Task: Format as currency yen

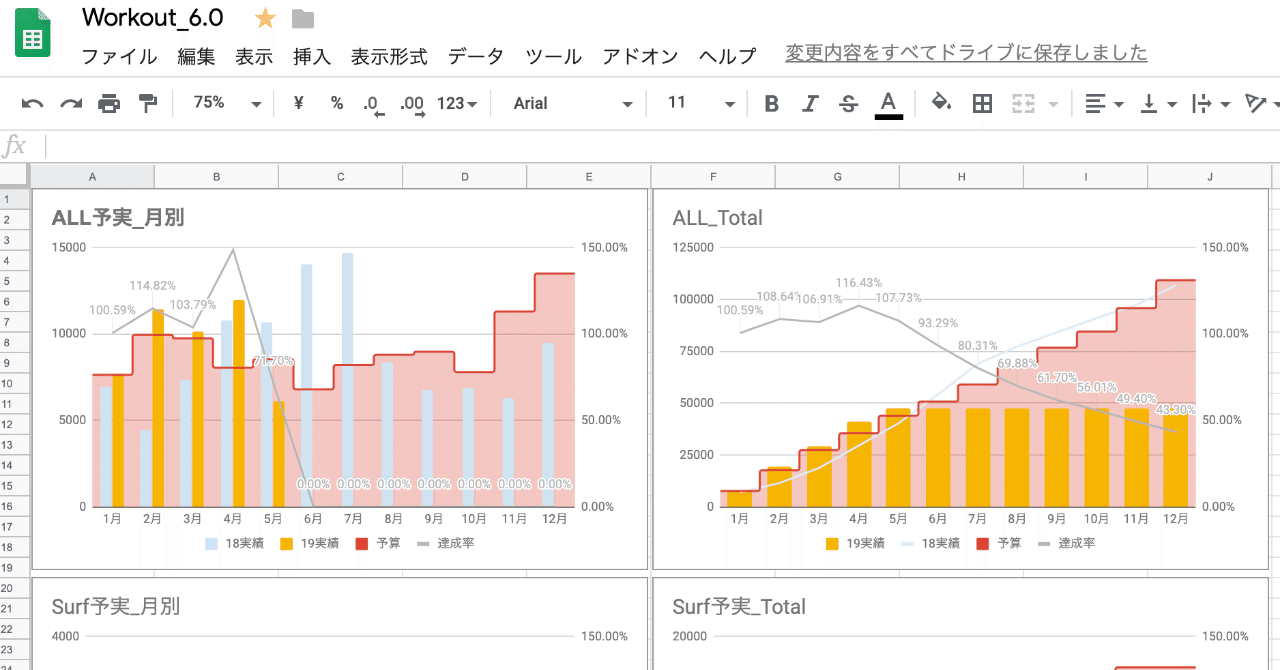Action: click(298, 103)
